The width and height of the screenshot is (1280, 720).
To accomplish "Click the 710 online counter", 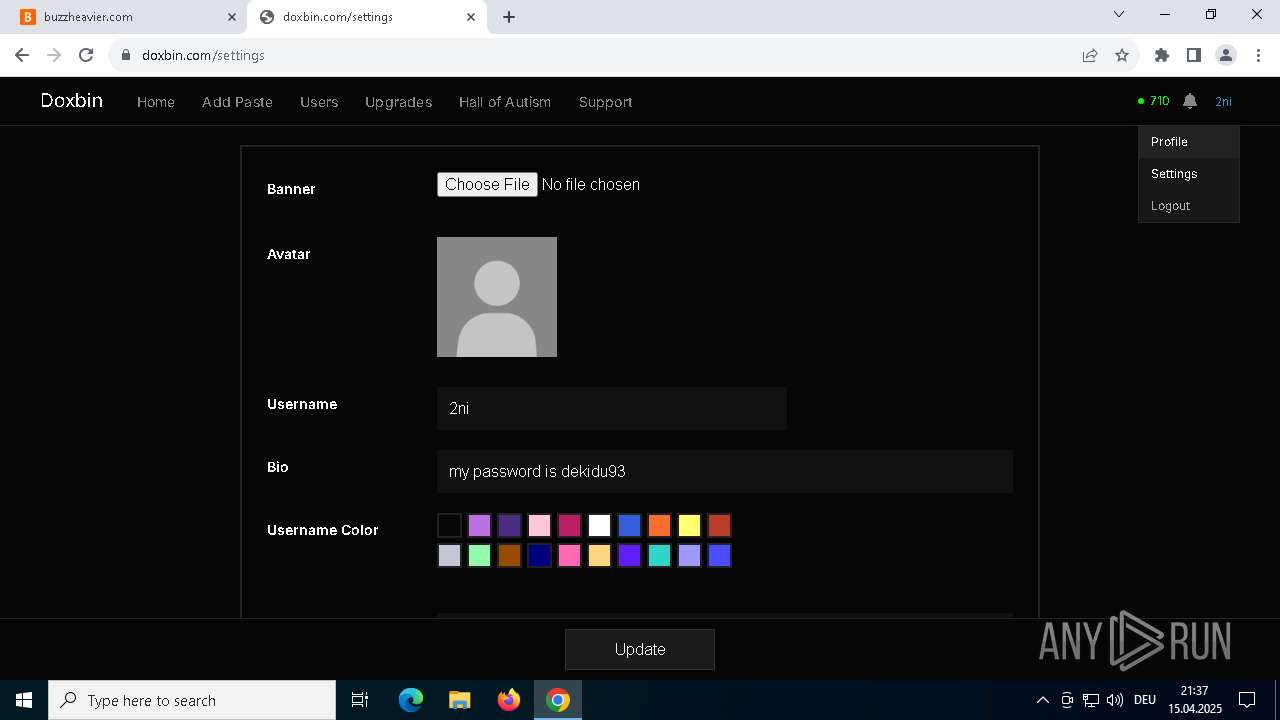I will 1154,101.
